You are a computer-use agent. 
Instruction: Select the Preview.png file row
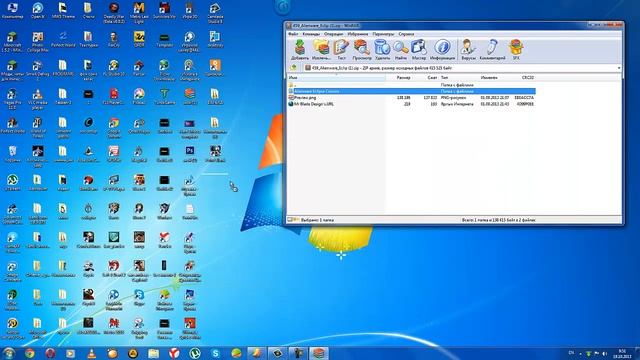click(411, 98)
